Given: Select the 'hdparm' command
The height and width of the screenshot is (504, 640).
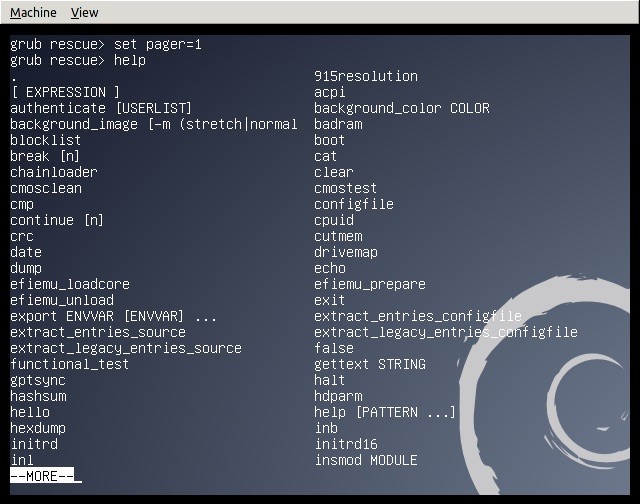Looking at the screenshot, I should click(338, 396).
